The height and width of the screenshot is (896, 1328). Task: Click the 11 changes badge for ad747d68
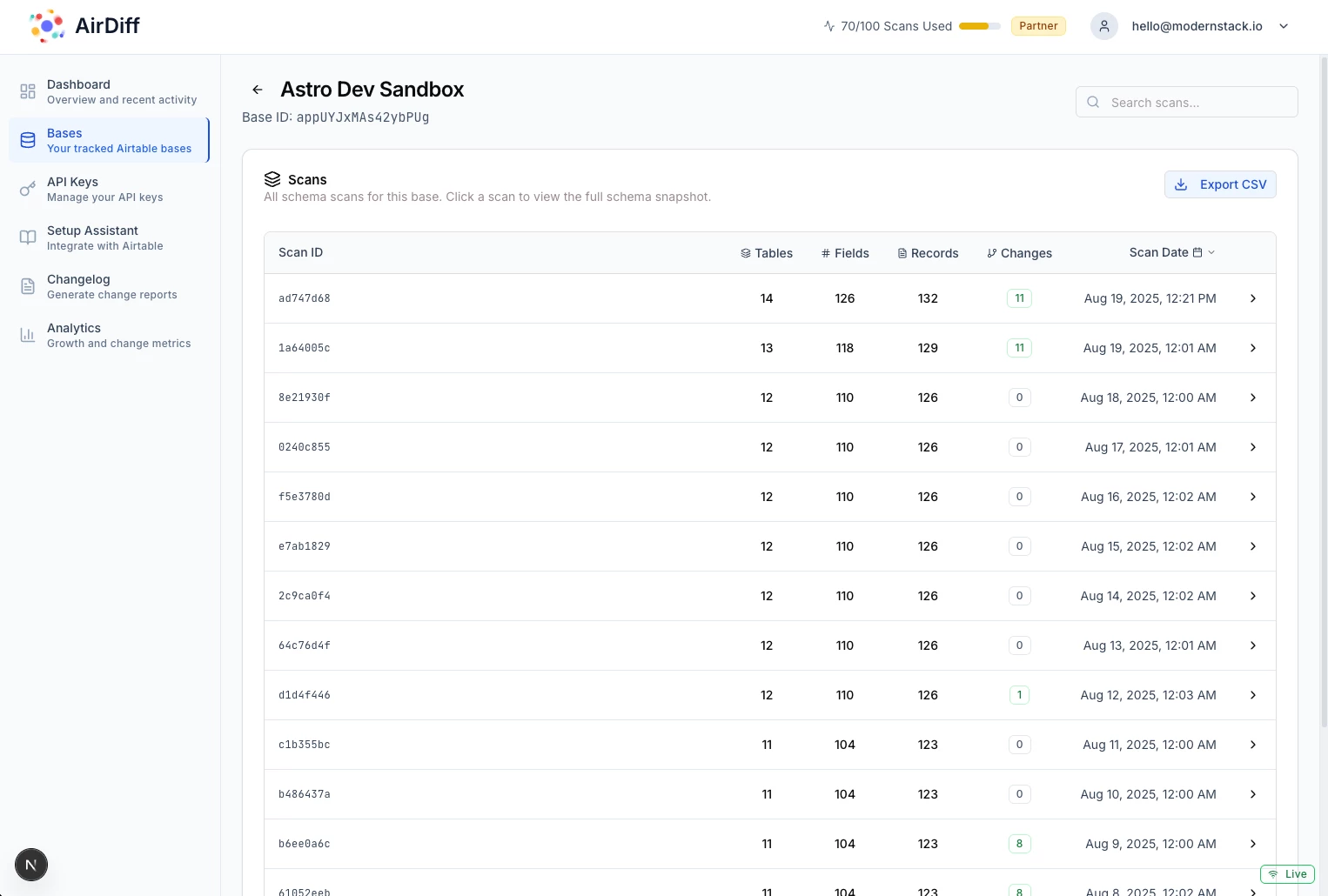[x=1019, y=298]
